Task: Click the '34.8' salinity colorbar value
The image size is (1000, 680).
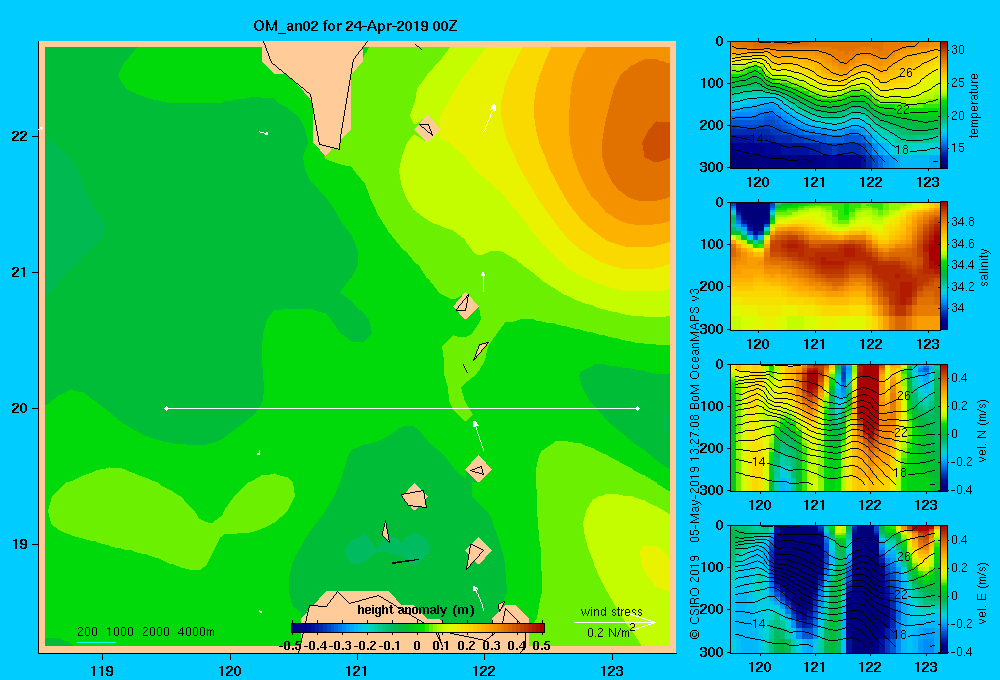Action: click(x=962, y=222)
